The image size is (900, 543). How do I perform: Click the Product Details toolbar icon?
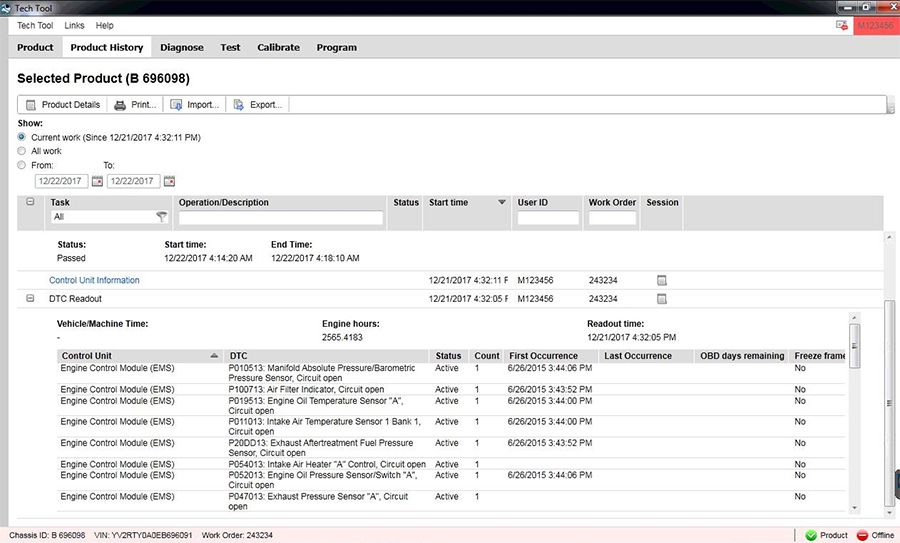coord(31,105)
